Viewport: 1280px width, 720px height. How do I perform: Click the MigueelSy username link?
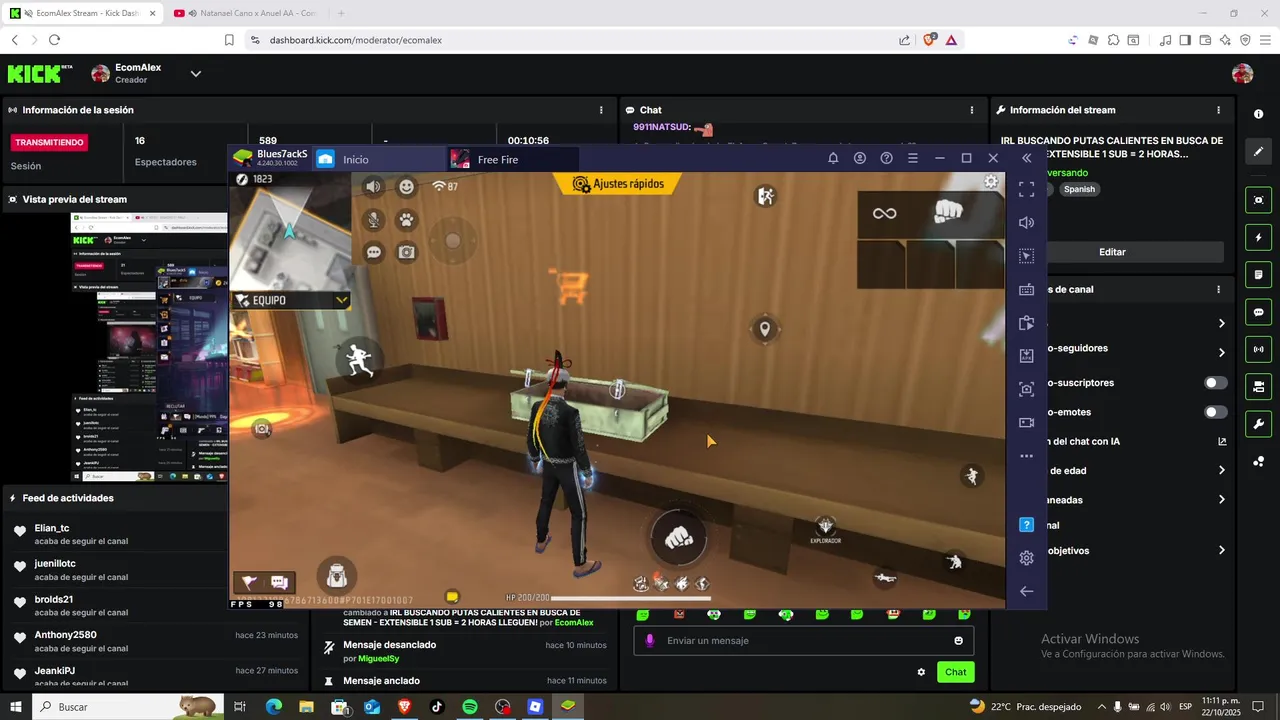(379, 658)
